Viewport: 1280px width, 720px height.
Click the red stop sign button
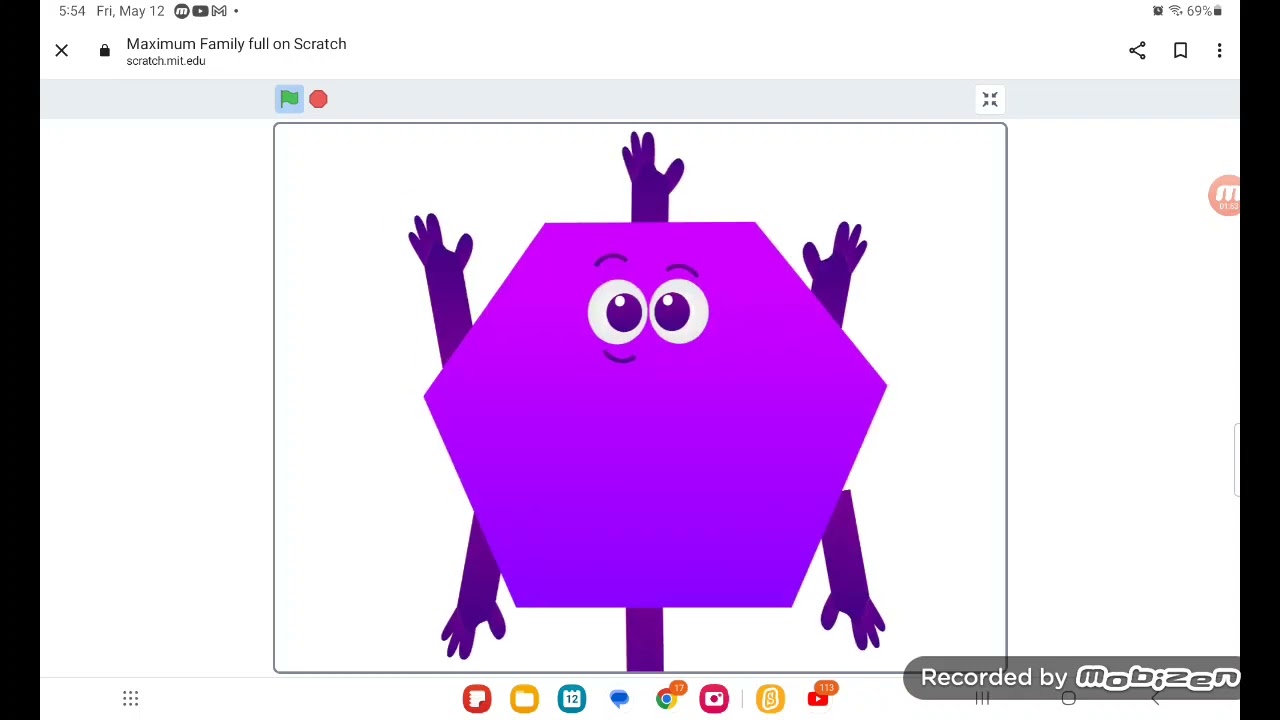pyautogui.click(x=318, y=99)
